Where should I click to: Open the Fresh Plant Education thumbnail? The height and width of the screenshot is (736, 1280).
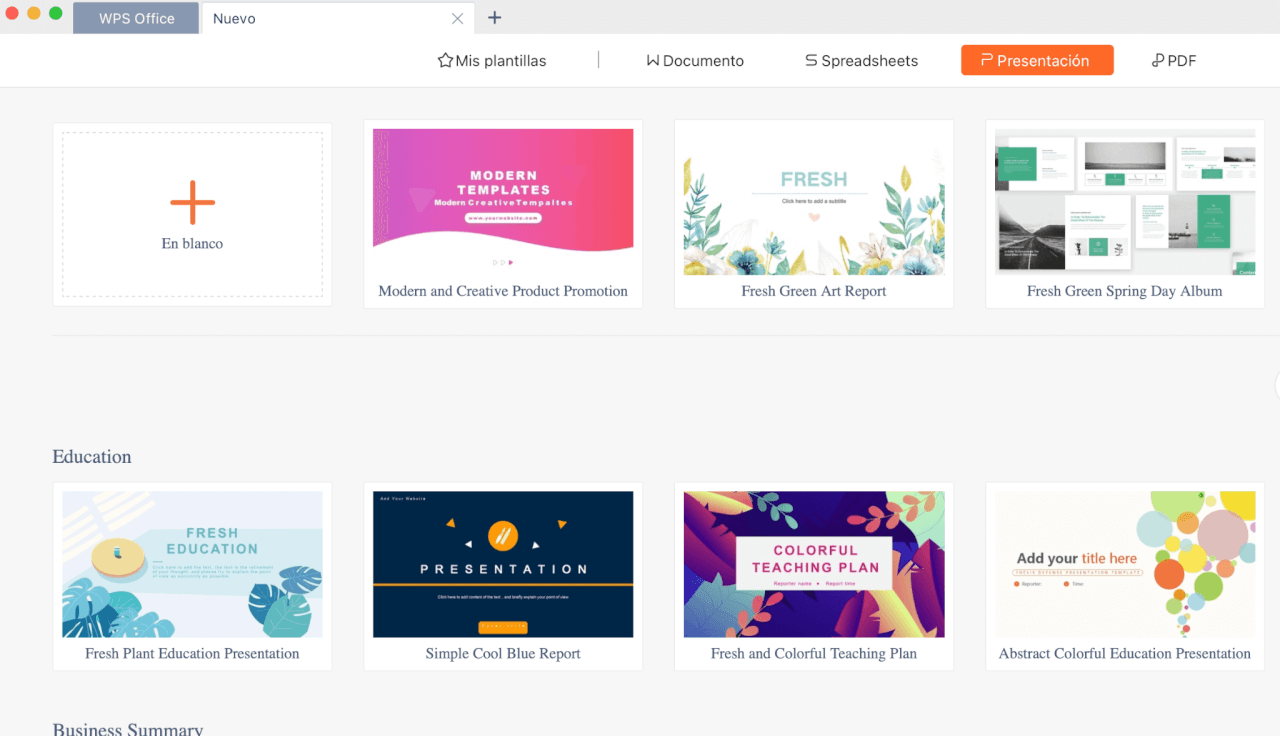click(x=192, y=564)
